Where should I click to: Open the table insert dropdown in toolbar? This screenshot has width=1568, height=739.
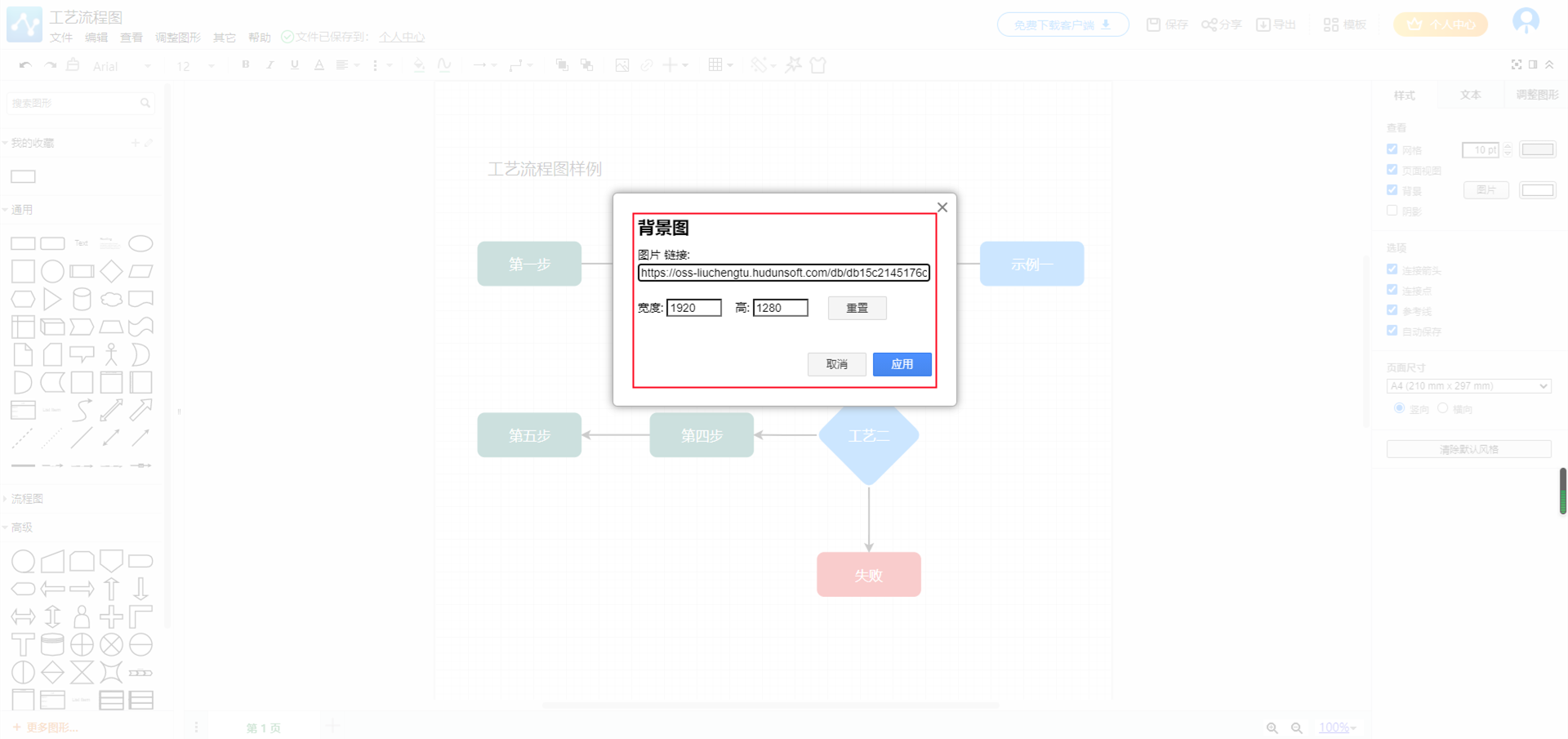pos(719,65)
